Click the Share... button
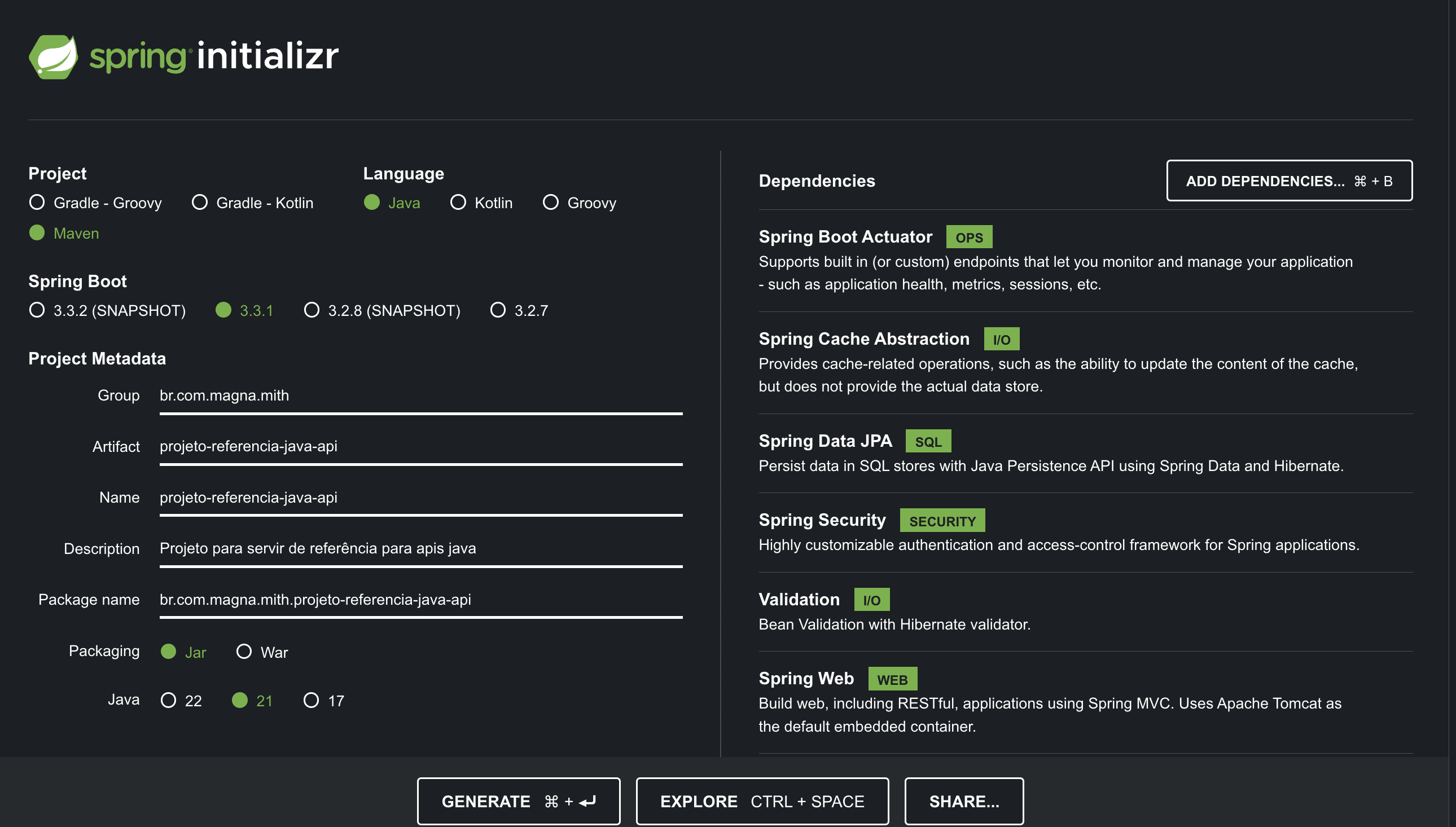This screenshot has height=827, width=1456. [x=963, y=802]
